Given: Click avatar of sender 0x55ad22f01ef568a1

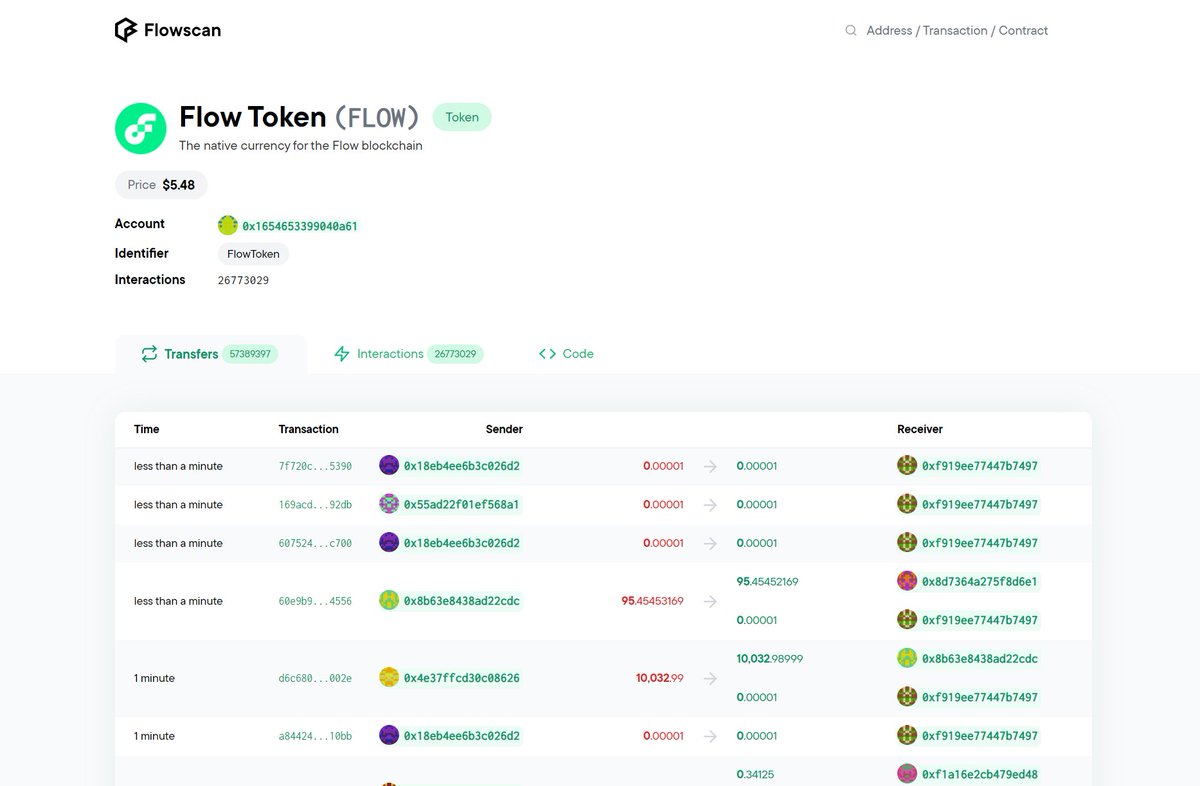Looking at the screenshot, I should tap(389, 504).
